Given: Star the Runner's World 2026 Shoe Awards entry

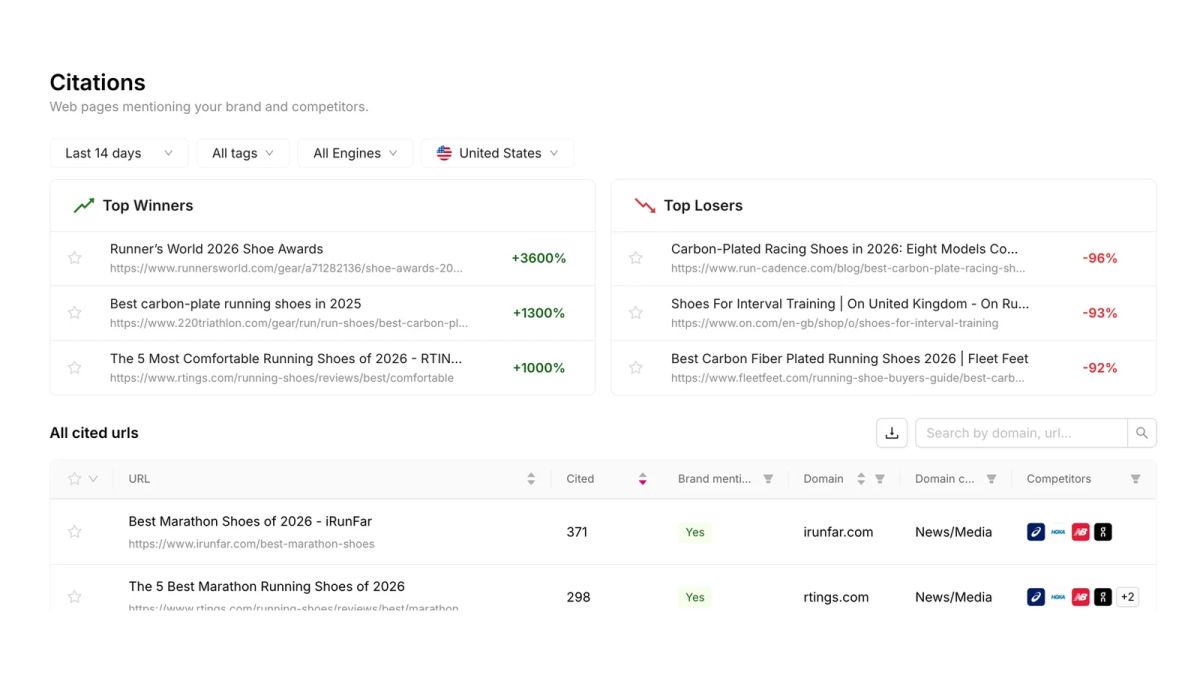Looking at the screenshot, I should tap(74, 258).
